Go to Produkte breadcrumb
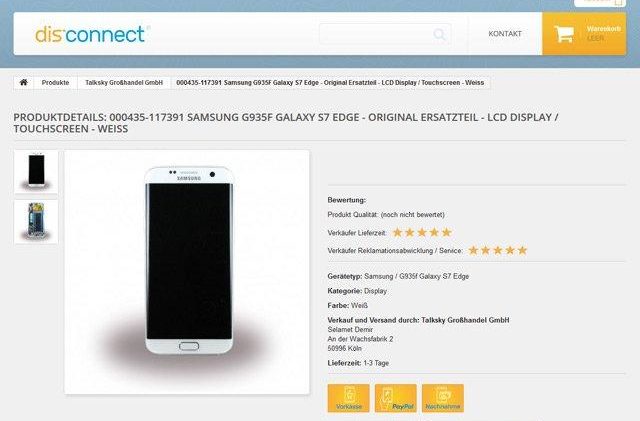Screen dimensions: 640x421 tap(55, 82)
